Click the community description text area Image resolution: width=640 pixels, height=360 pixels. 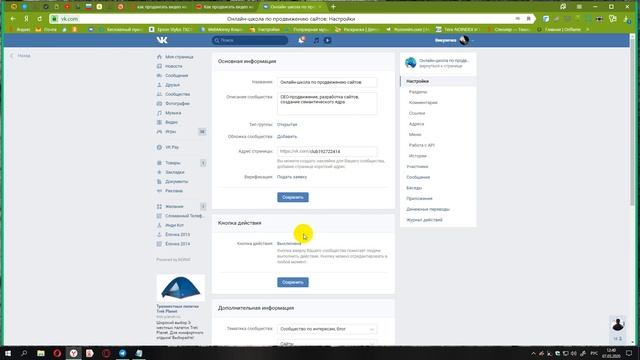point(327,103)
